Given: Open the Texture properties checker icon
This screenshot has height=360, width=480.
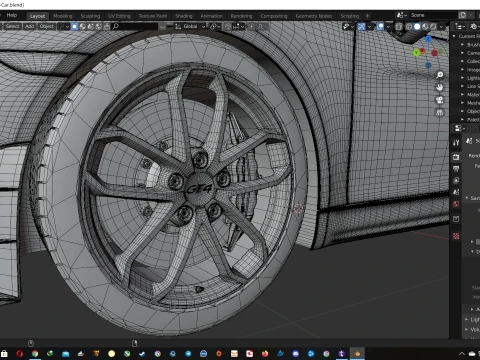Looking at the screenshot, I should (456, 236).
